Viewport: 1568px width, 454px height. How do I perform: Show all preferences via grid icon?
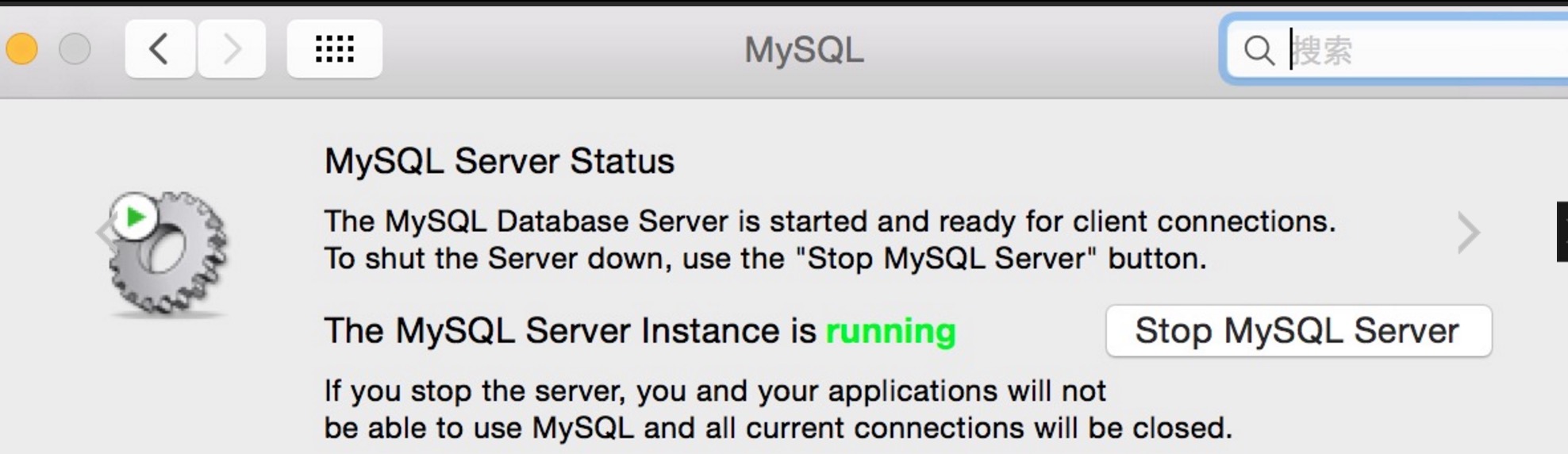click(x=334, y=49)
